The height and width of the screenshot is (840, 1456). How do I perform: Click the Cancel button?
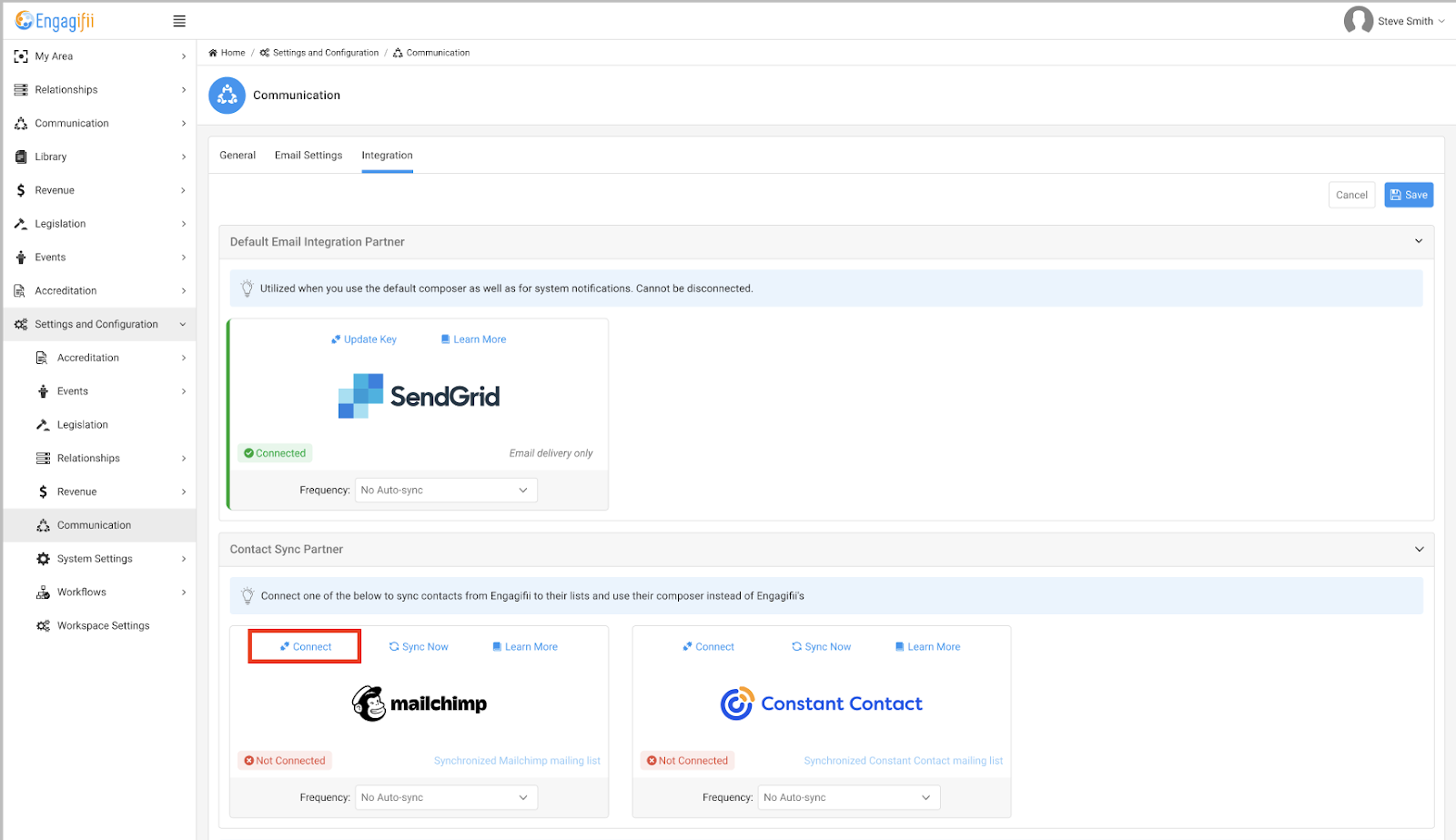1351,195
